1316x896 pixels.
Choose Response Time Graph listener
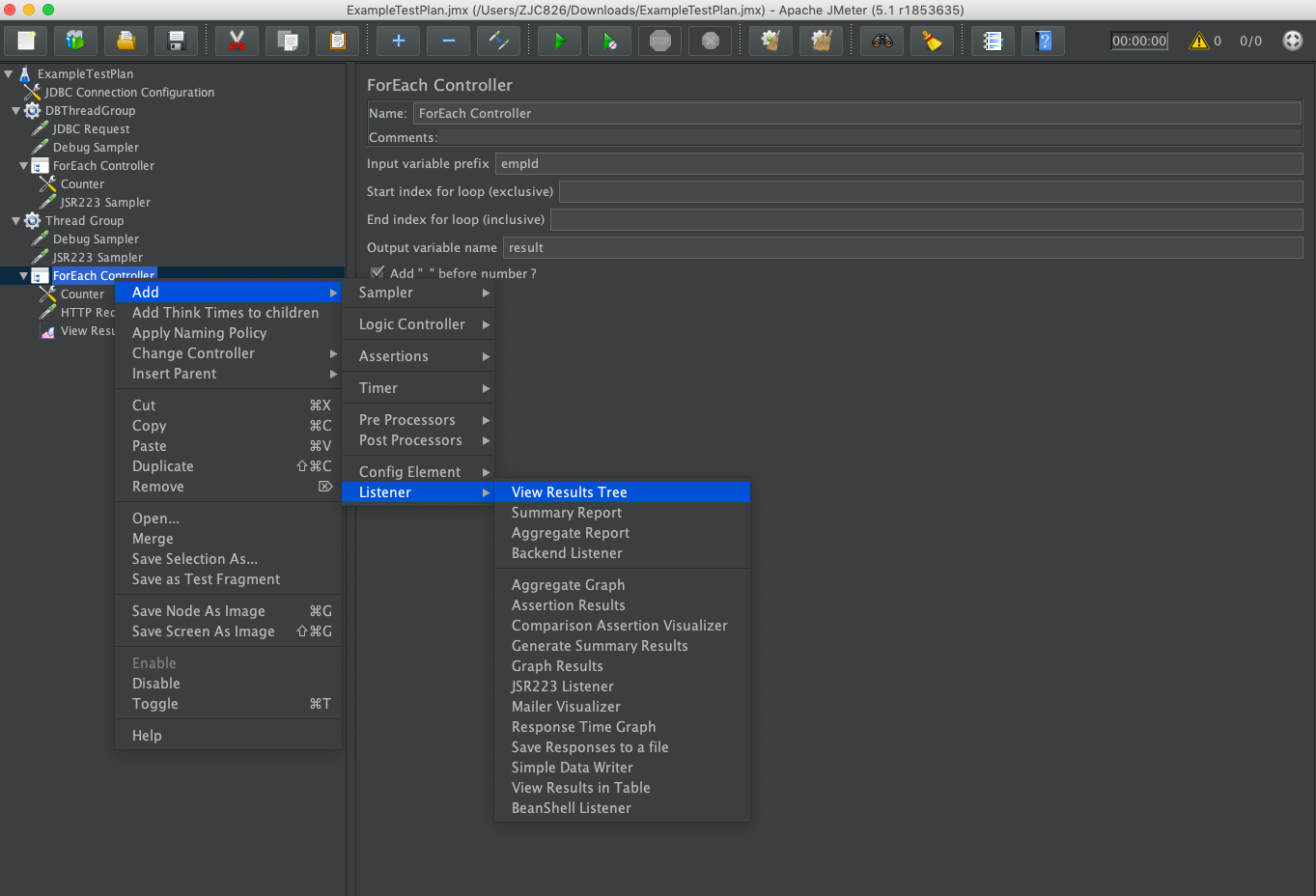click(622, 727)
